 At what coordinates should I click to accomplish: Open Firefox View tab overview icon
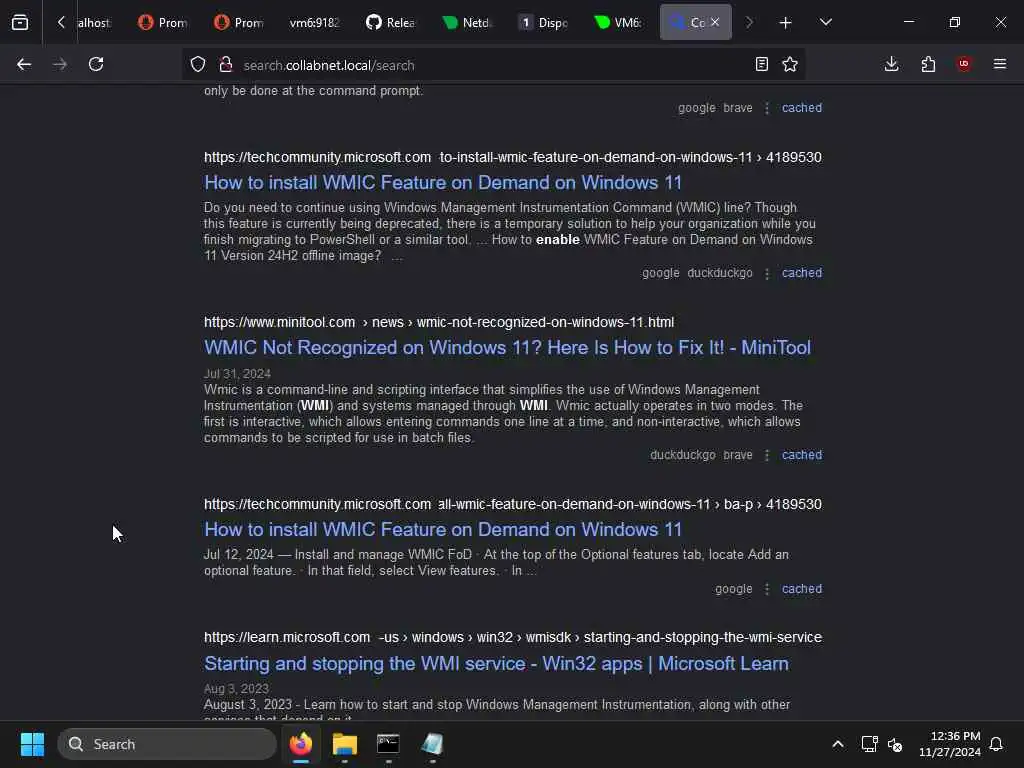[20, 23]
